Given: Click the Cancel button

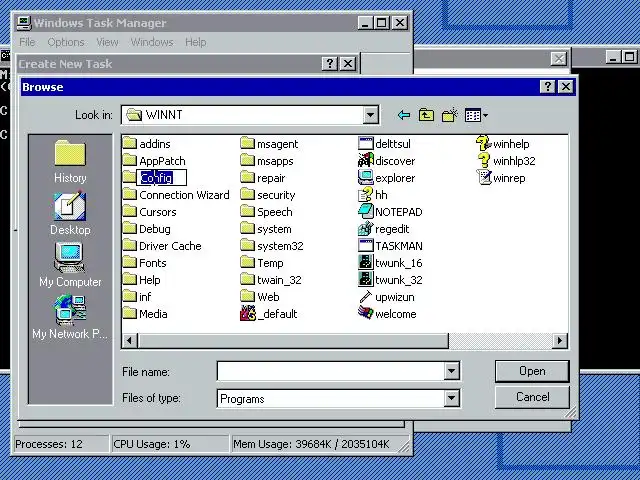Looking at the screenshot, I should click(532, 397).
